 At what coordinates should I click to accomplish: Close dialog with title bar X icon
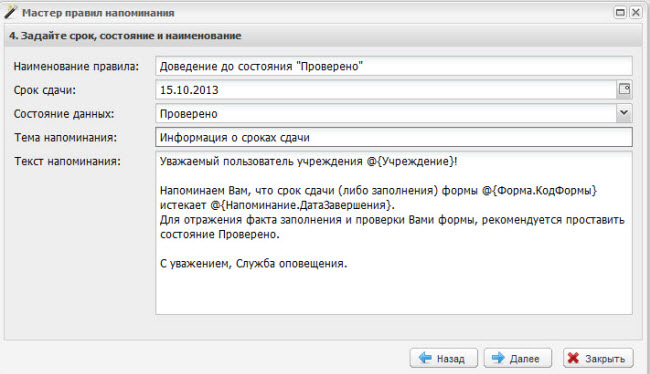635,12
